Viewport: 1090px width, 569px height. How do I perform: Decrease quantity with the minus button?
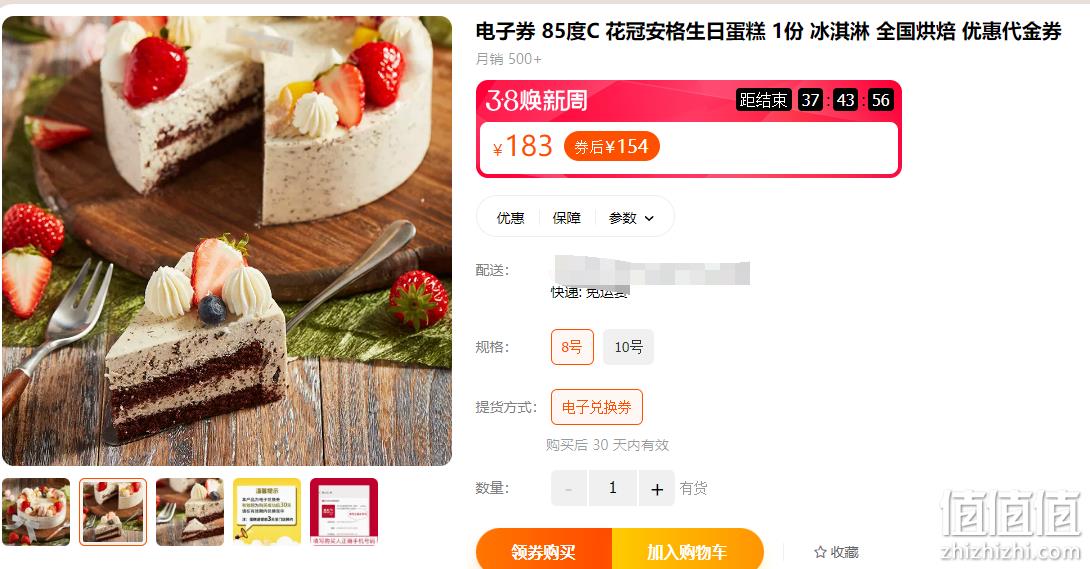click(x=569, y=488)
